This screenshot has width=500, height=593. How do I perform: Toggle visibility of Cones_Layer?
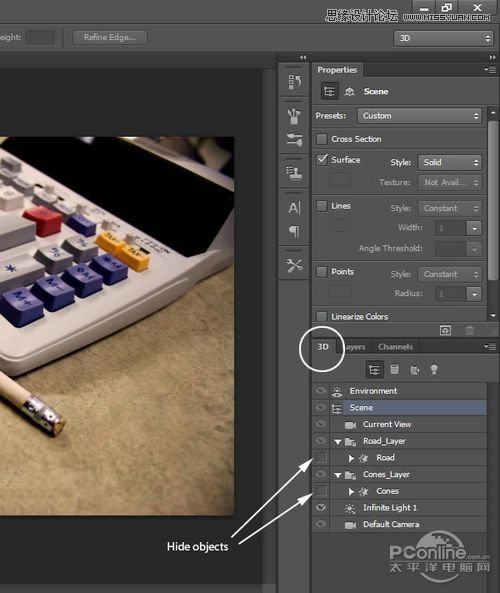click(x=321, y=474)
